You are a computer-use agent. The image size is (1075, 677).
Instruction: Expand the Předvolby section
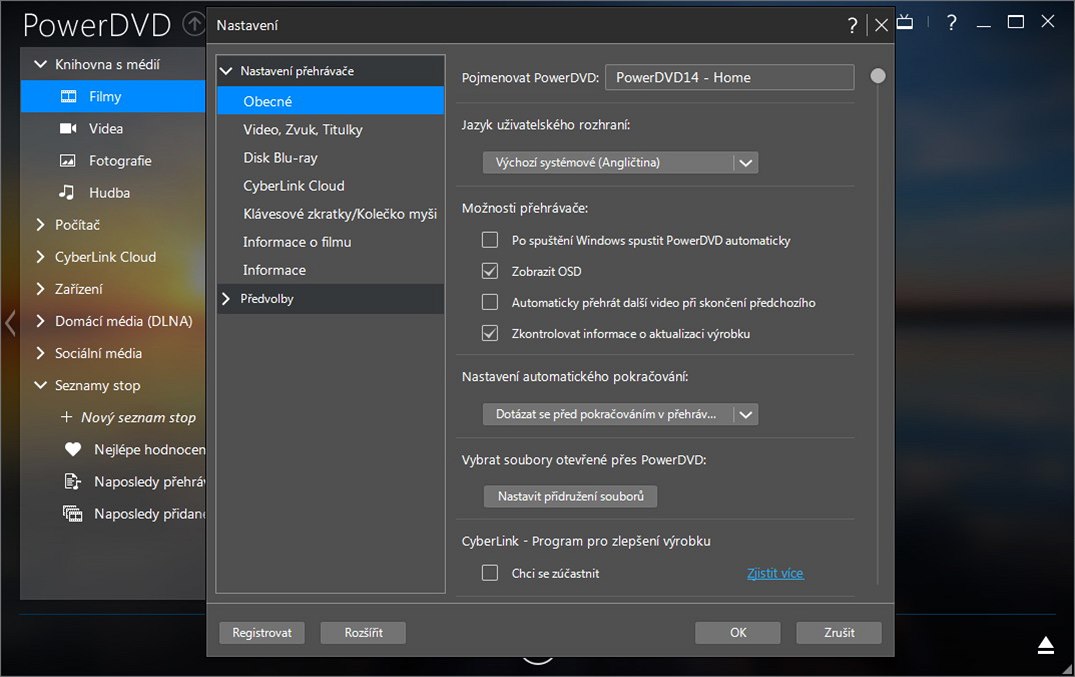[226, 299]
